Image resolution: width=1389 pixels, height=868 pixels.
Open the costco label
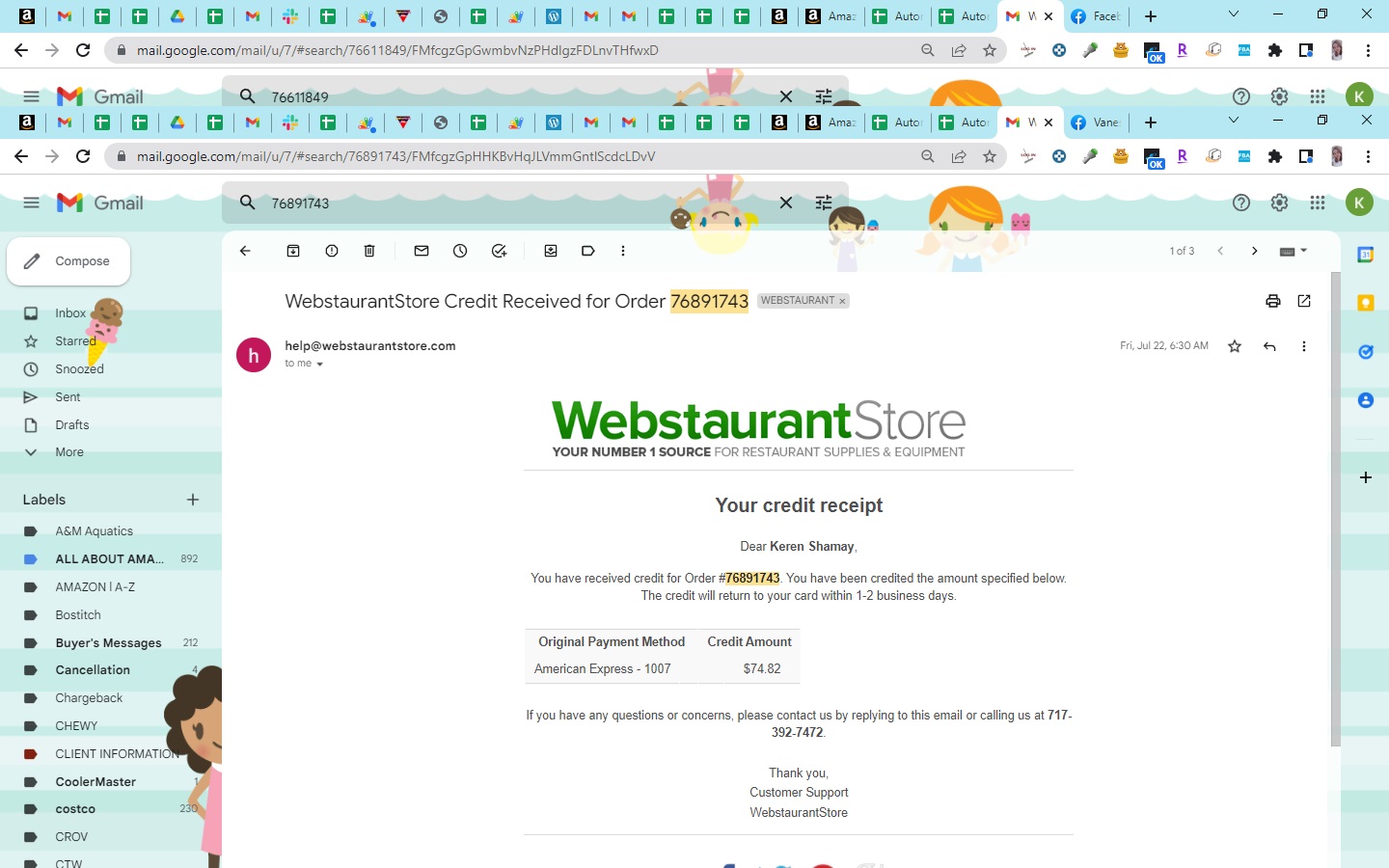(75, 809)
